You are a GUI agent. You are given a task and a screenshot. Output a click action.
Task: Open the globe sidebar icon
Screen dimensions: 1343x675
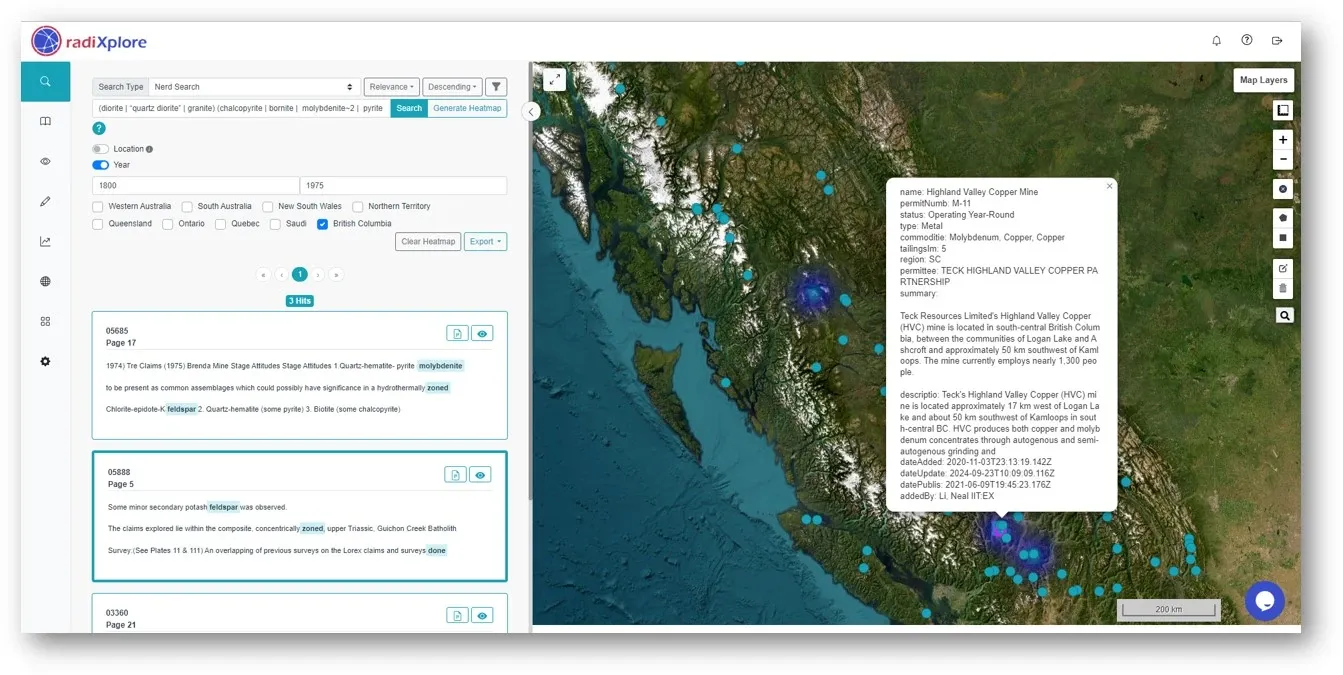click(45, 281)
